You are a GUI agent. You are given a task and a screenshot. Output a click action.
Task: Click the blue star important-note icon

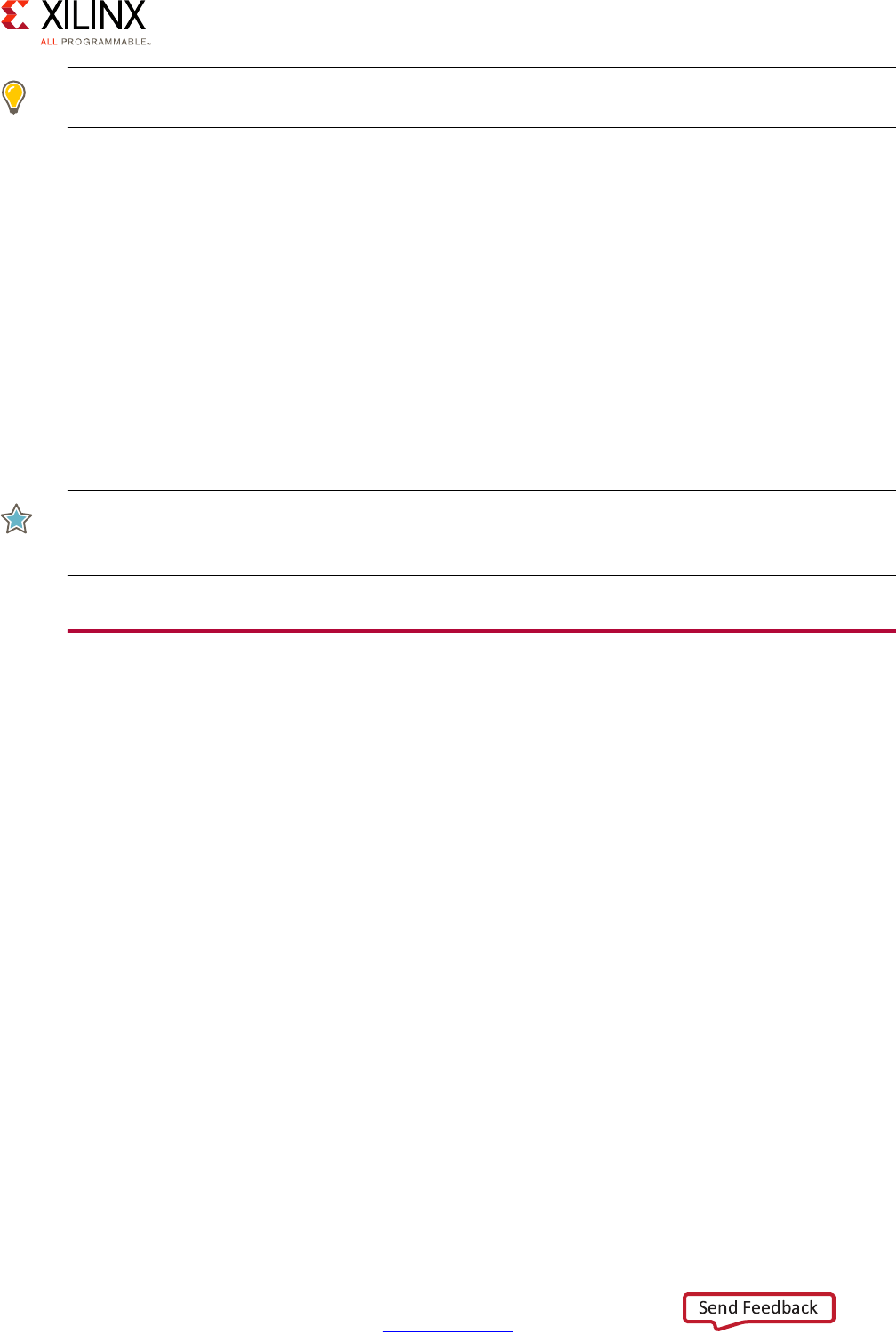(16, 519)
